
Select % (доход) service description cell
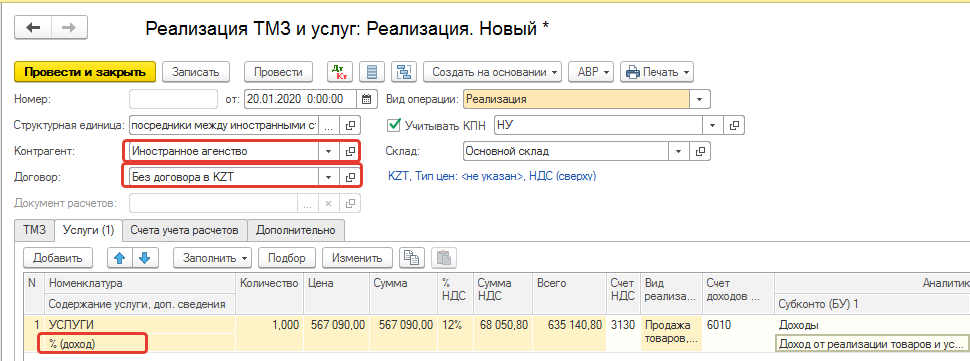[140, 344]
